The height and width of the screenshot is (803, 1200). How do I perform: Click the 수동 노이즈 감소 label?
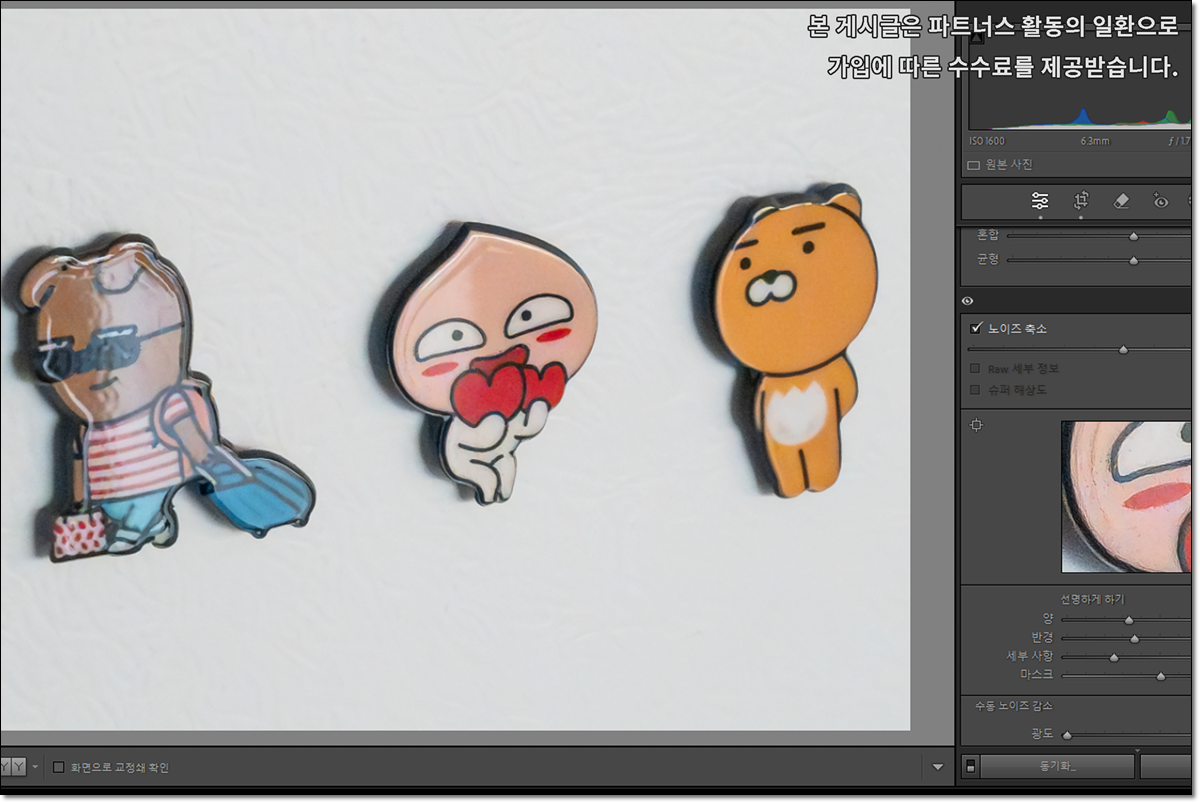pyautogui.click(x=1014, y=706)
